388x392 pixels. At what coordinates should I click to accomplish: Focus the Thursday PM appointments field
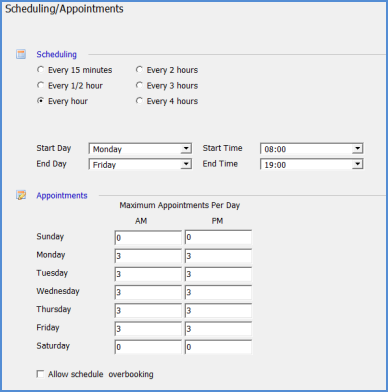(x=218, y=310)
